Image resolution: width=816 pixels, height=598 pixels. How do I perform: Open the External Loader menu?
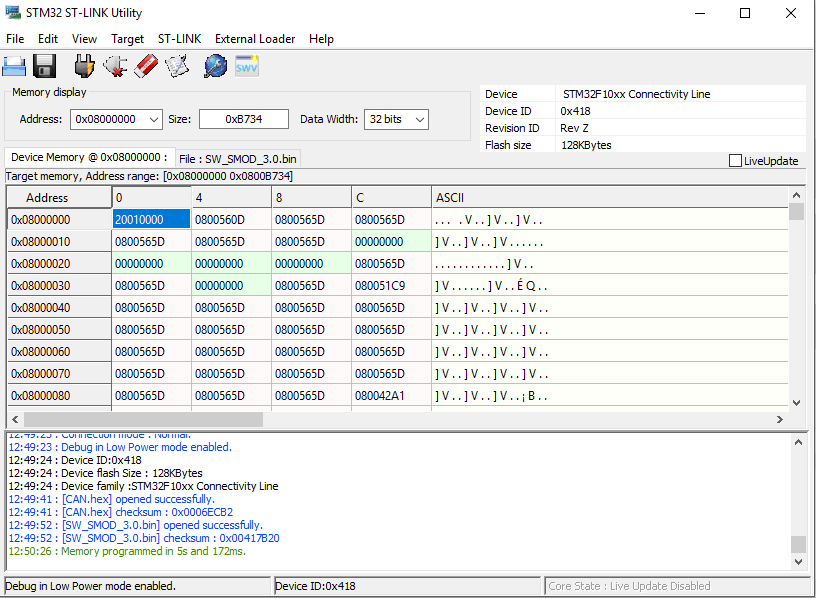tap(255, 39)
